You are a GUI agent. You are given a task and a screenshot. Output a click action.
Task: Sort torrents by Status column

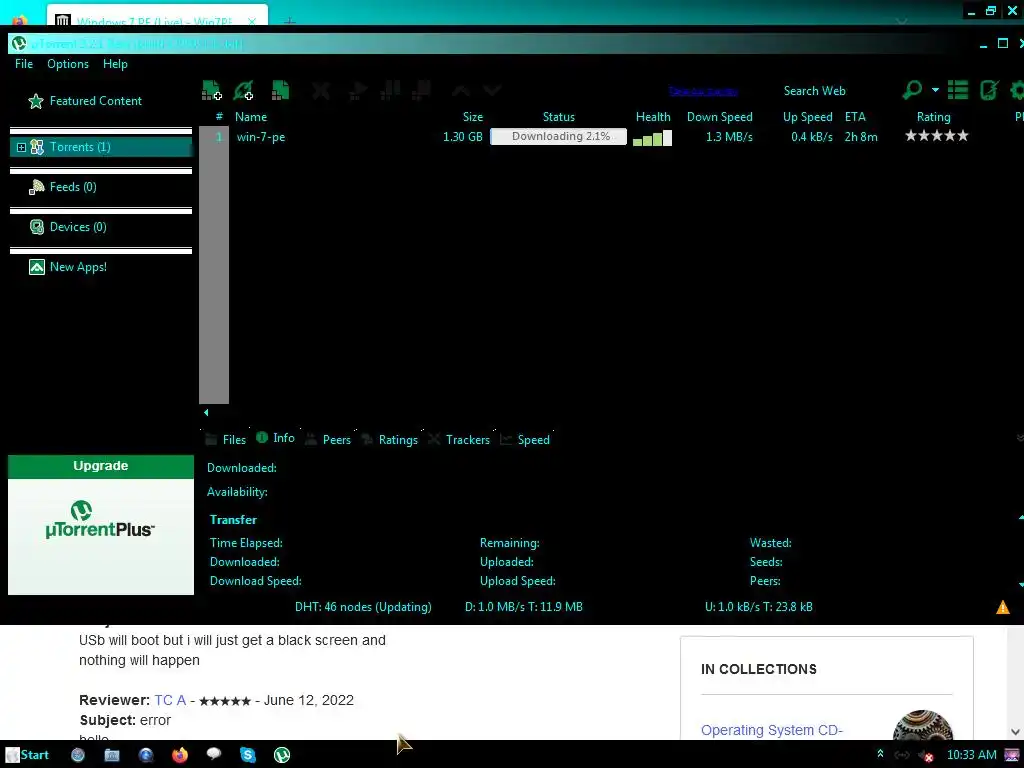[x=558, y=117]
